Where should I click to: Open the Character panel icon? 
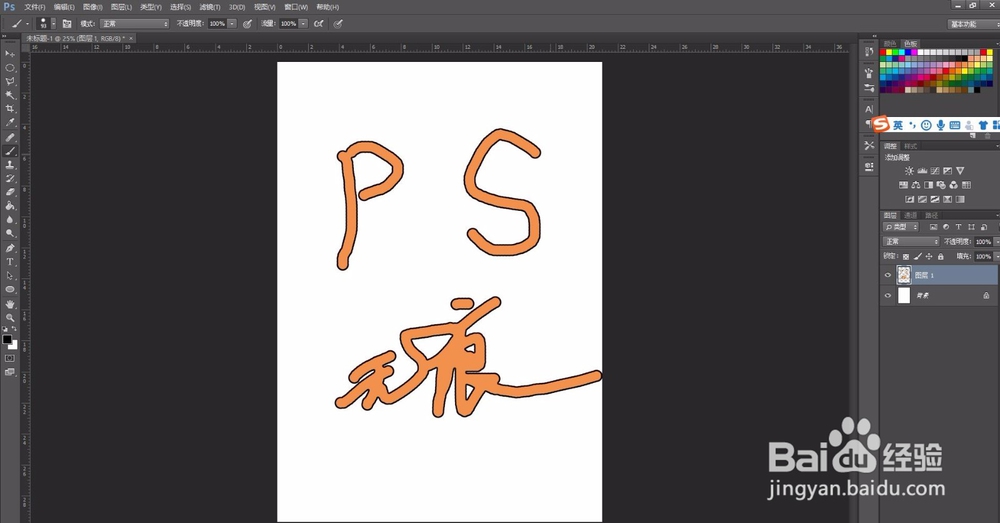(869, 109)
